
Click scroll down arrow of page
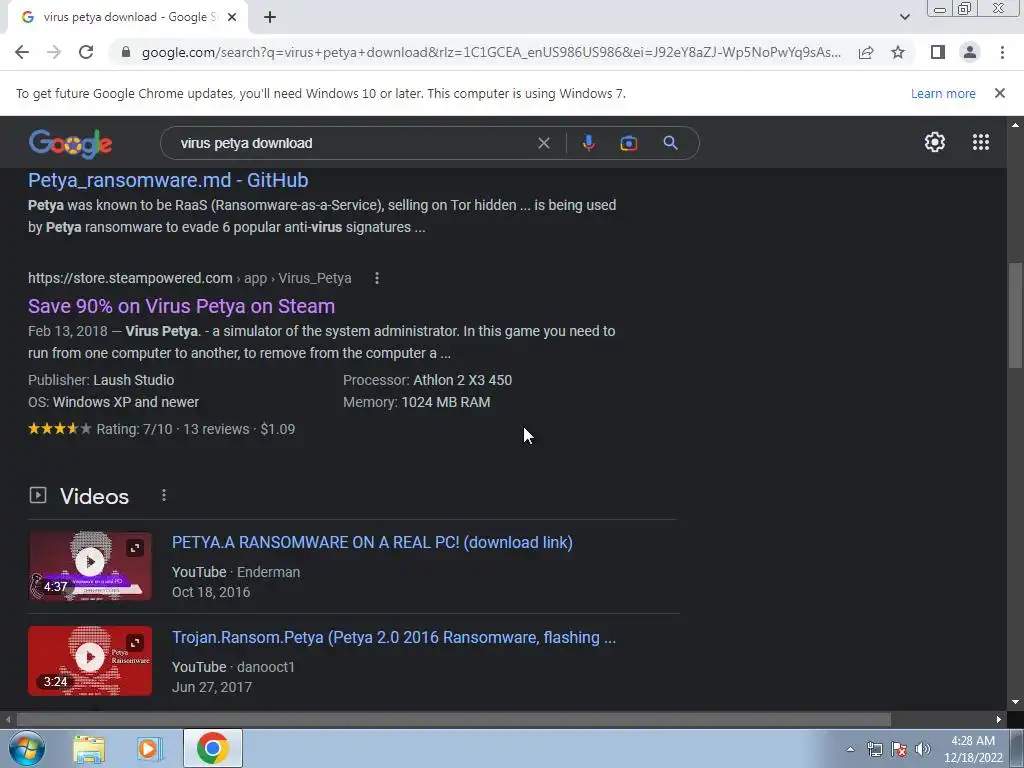(x=1015, y=703)
